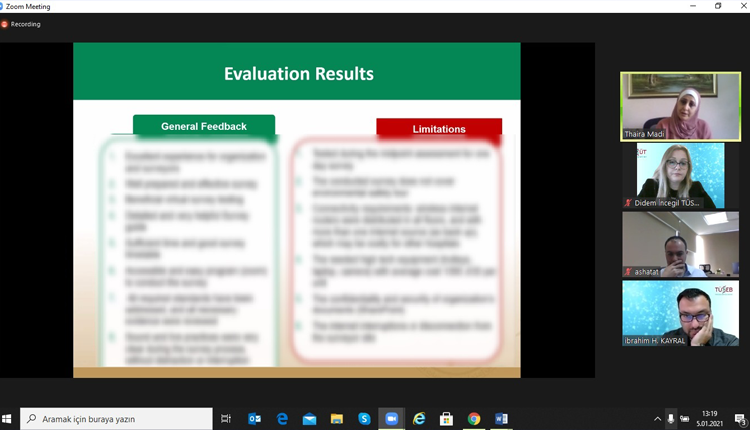750x430 pixels.
Task: Open Google Chrome from the taskbar
Action: click(473, 419)
